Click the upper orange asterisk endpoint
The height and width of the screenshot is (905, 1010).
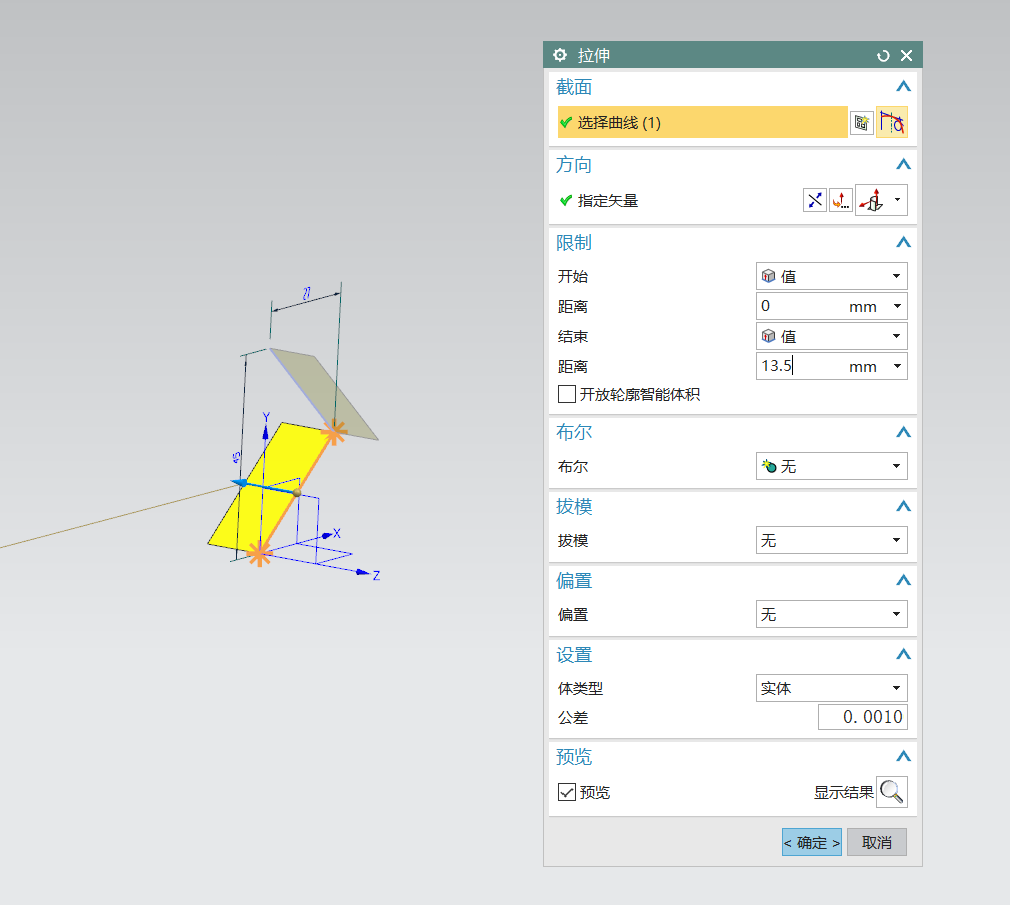tap(334, 432)
